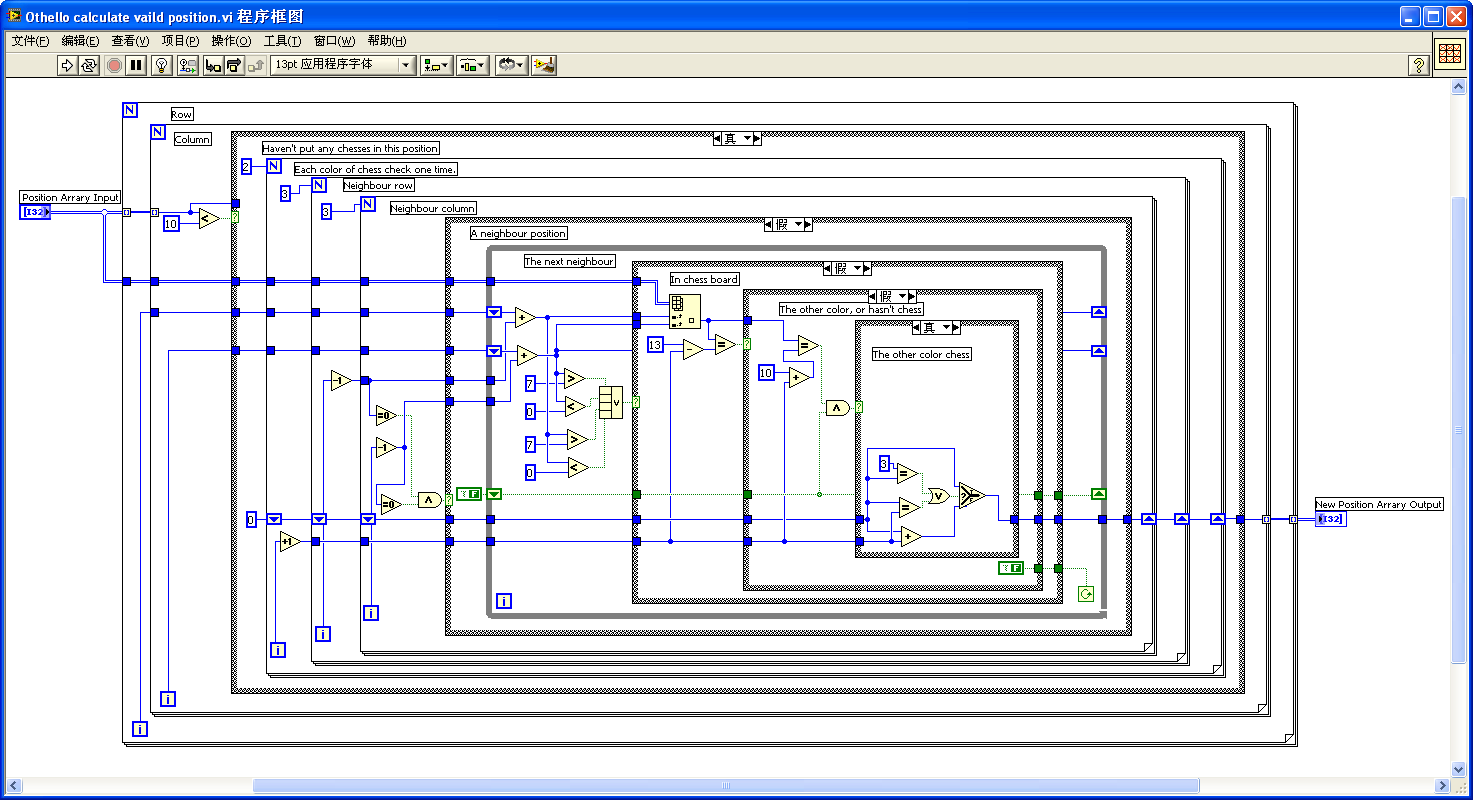Click the Step Into debugging button

[x=213, y=65]
